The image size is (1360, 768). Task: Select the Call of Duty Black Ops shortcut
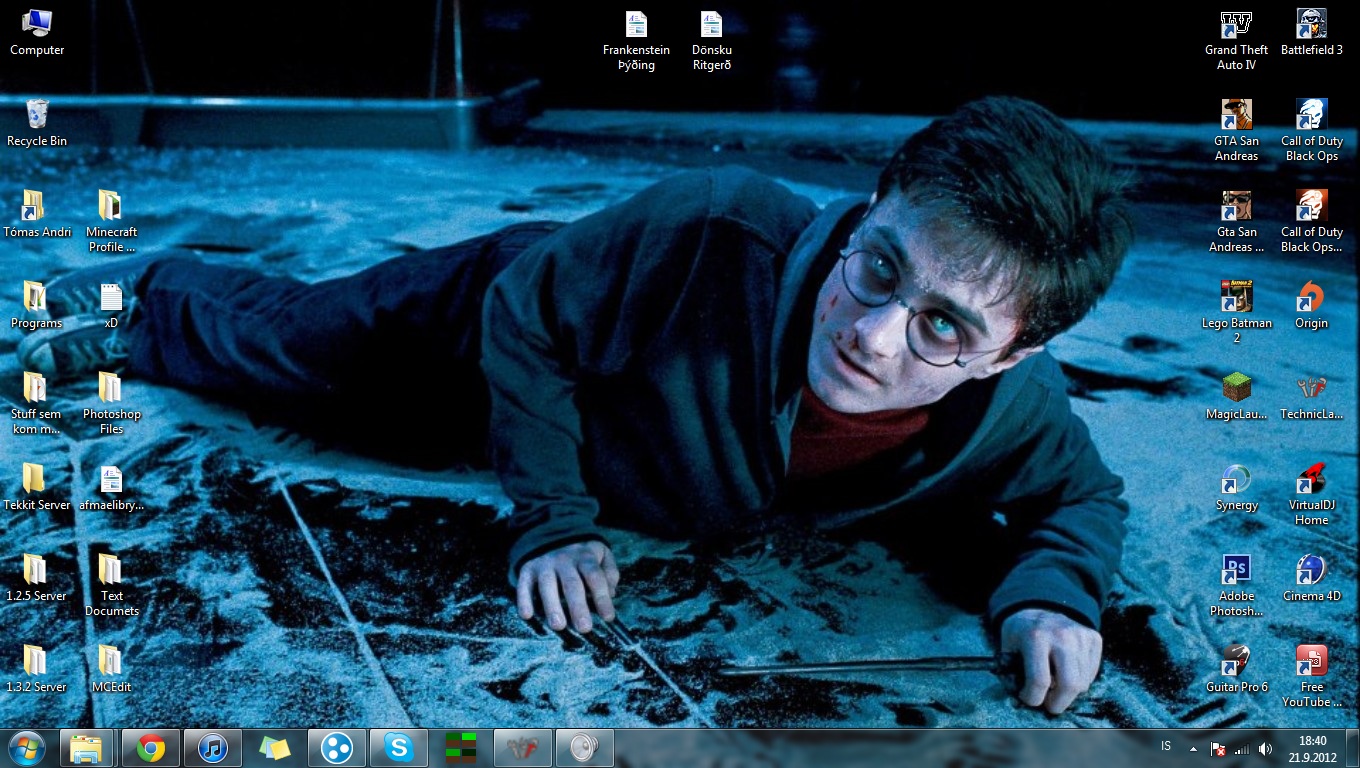tap(1311, 131)
